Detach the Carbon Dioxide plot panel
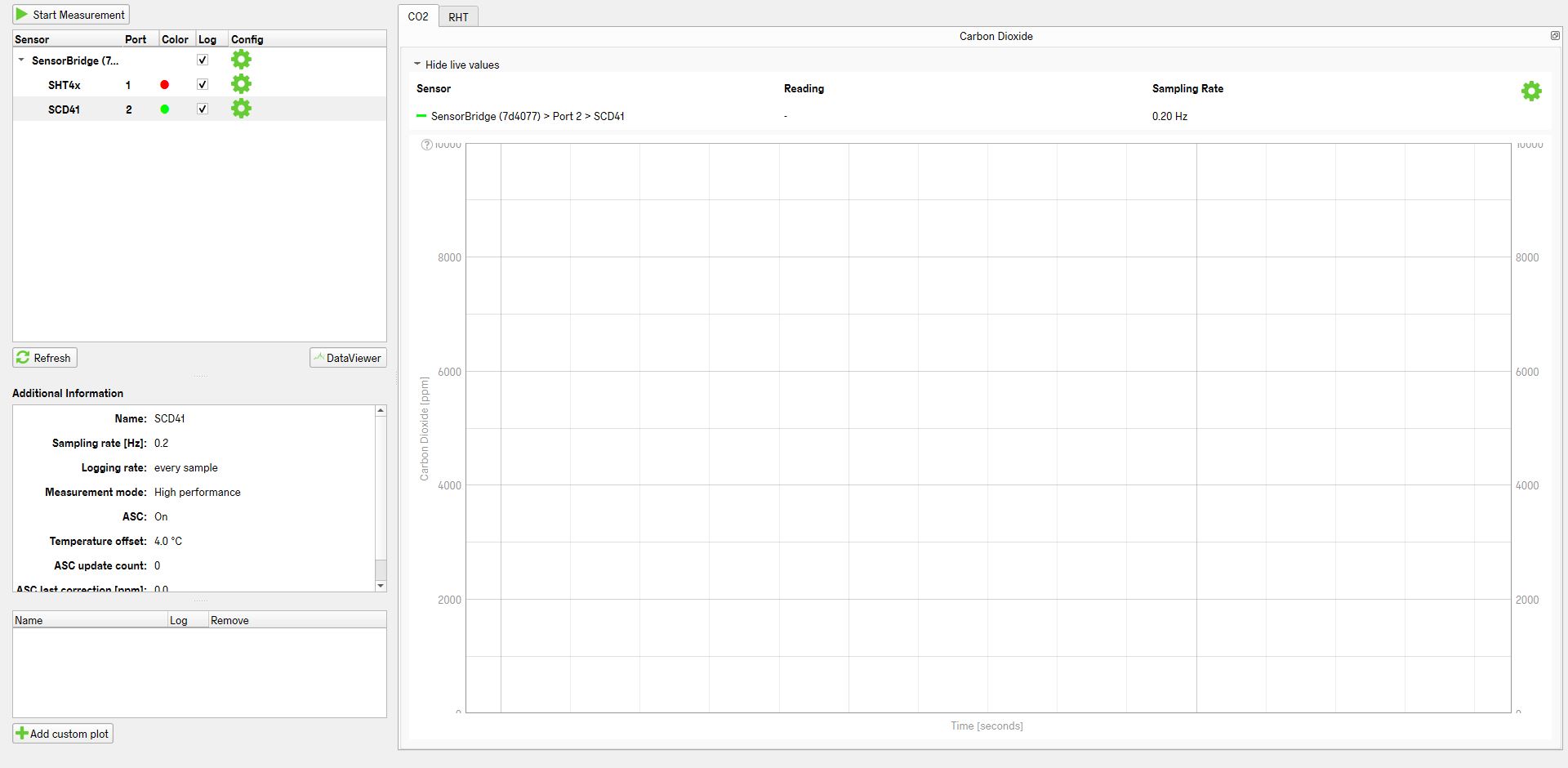1568x768 pixels. tap(1555, 36)
